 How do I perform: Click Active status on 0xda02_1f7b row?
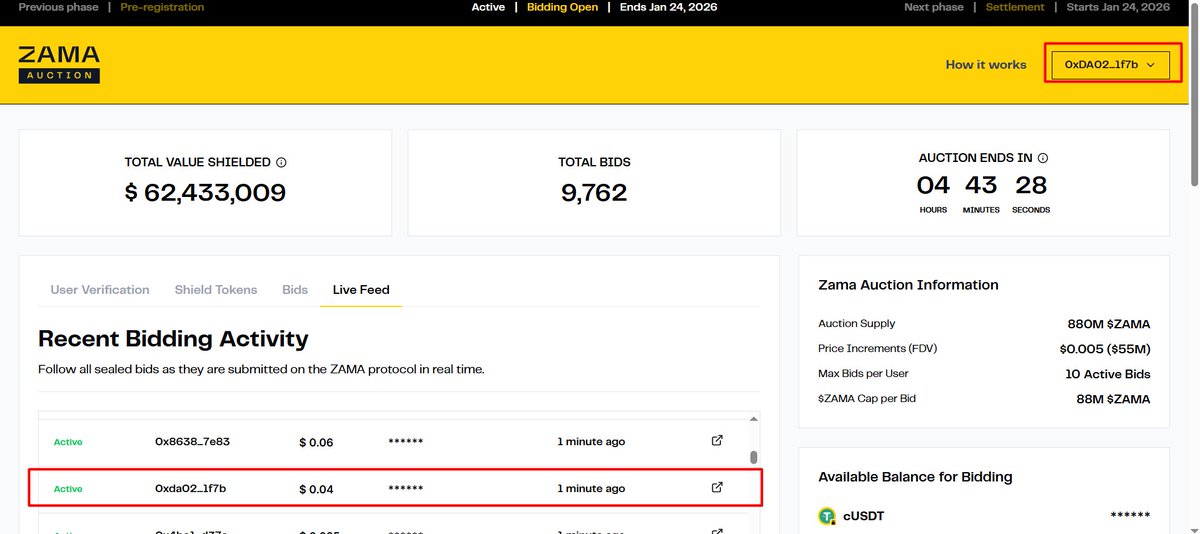coord(68,489)
